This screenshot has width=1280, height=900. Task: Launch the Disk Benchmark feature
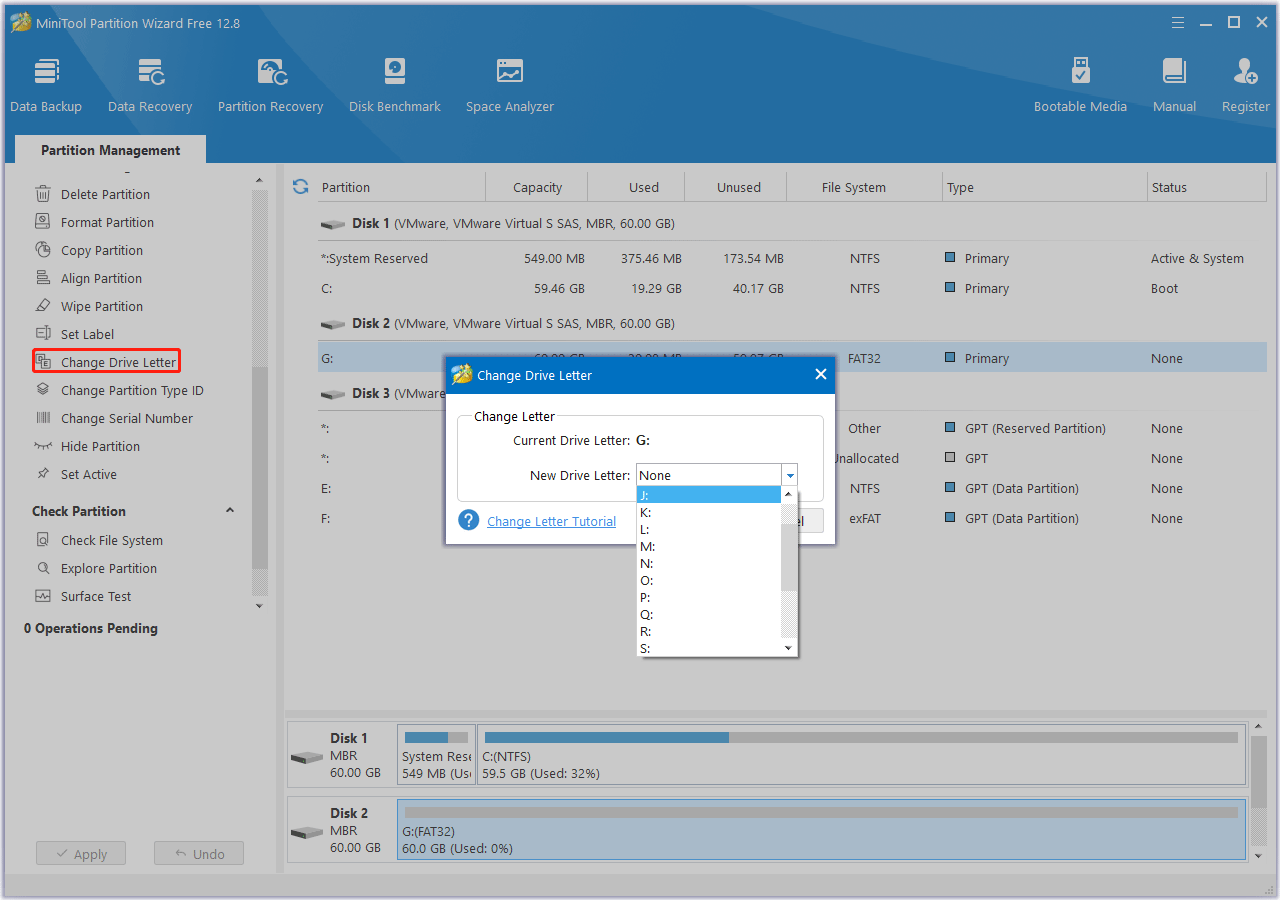click(394, 82)
